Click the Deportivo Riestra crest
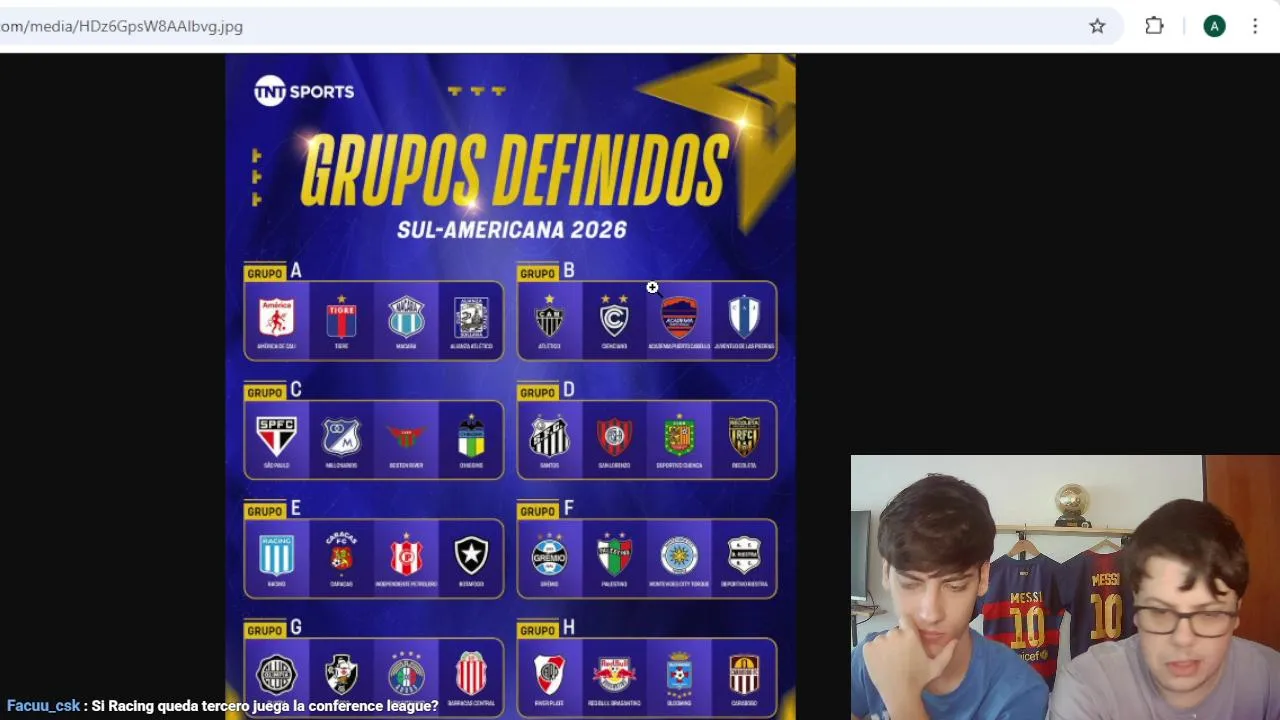Screen dimensions: 1280x720 (x=744, y=555)
